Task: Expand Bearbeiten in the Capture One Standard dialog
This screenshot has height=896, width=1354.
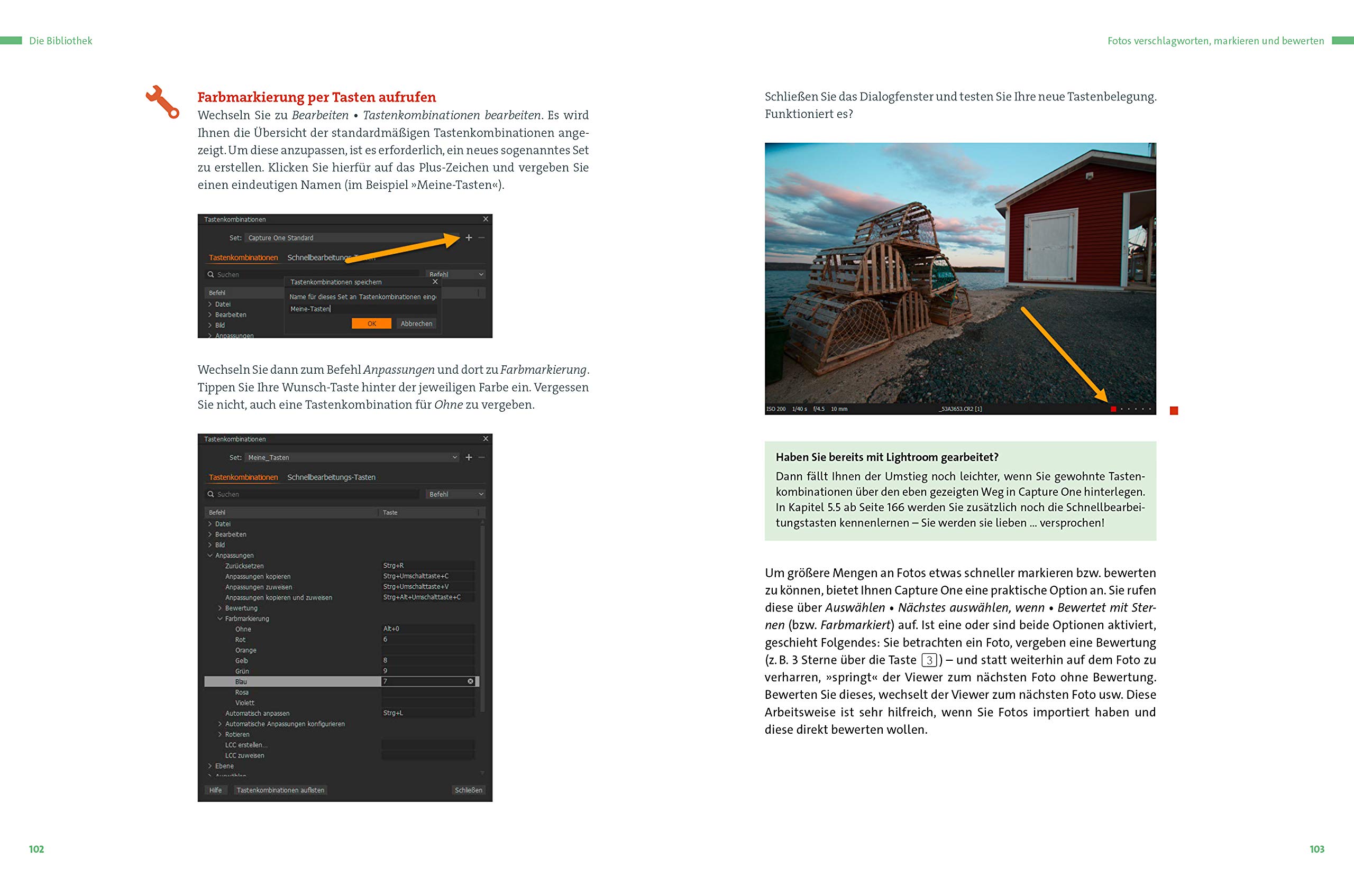Action: coord(210,315)
